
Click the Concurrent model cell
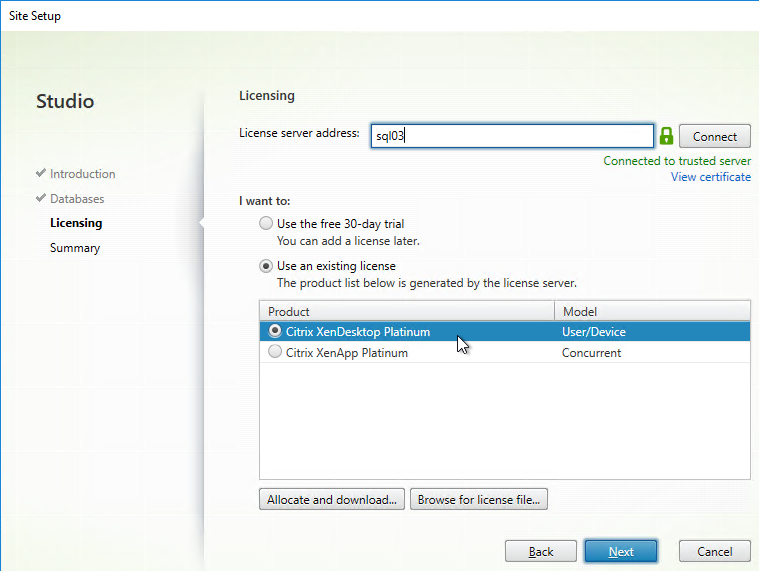tap(591, 353)
